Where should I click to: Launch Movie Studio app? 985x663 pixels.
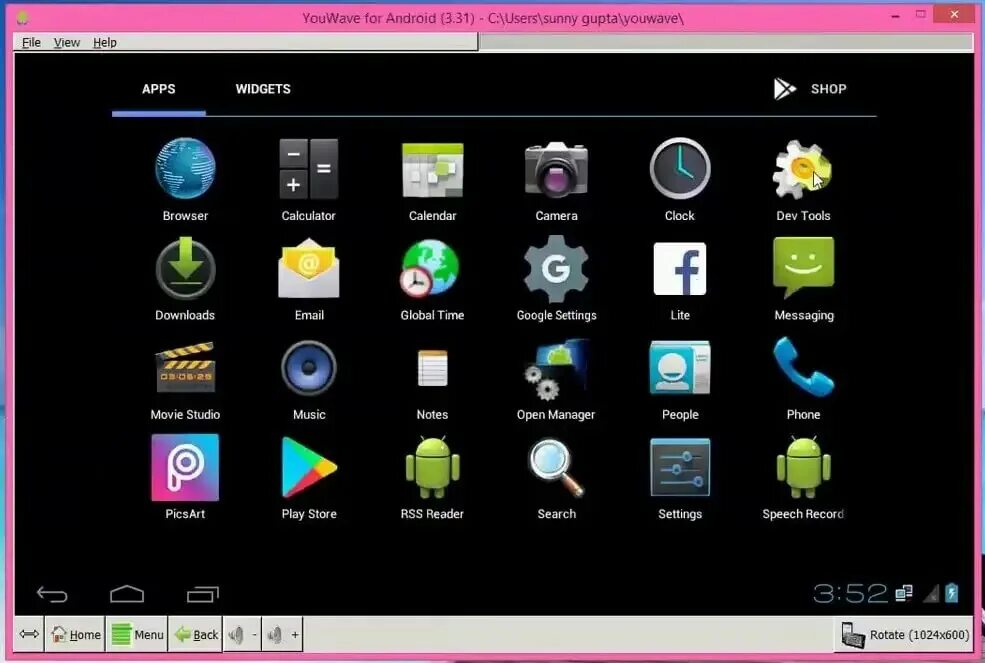coord(185,368)
